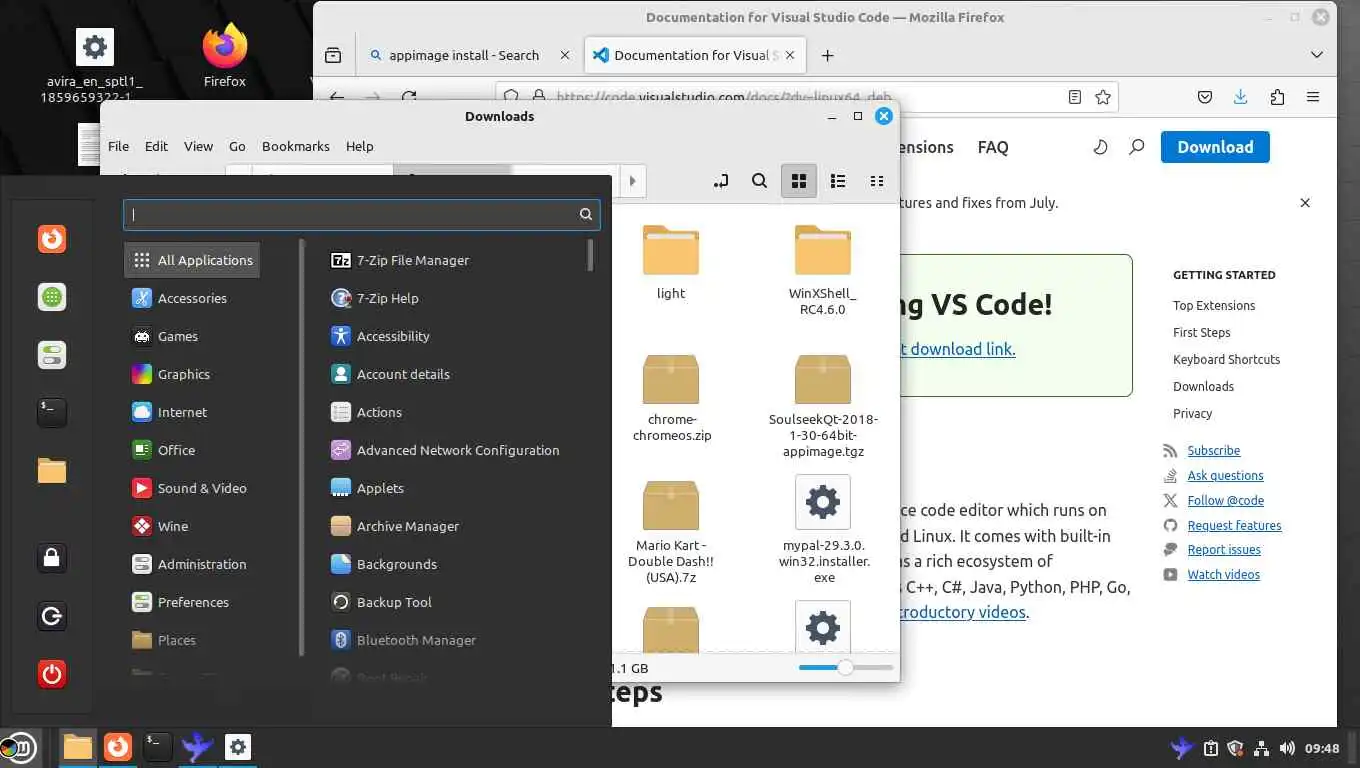Switch Downloads to list view
The width and height of the screenshot is (1360, 768).
(838, 181)
